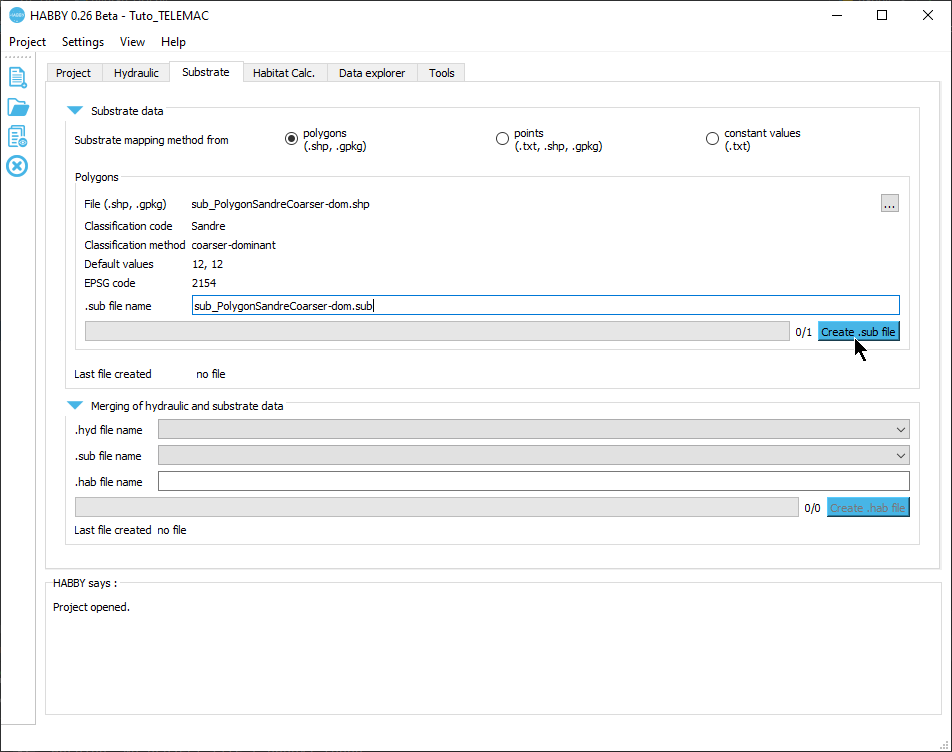Click the Create .hab file button
The height and width of the screenshot is (752, 952).
(867, 508)
